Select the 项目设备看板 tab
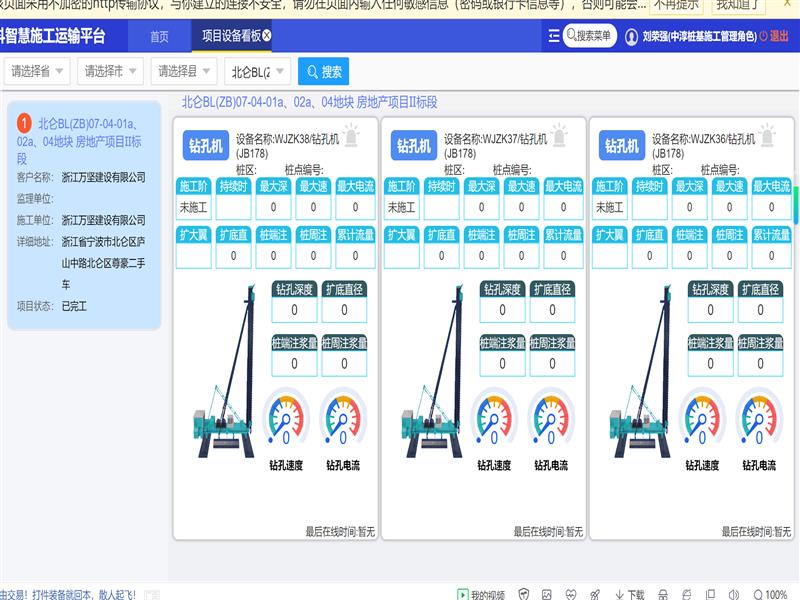This screenshot has width=800, height=600. coord(231,36)
